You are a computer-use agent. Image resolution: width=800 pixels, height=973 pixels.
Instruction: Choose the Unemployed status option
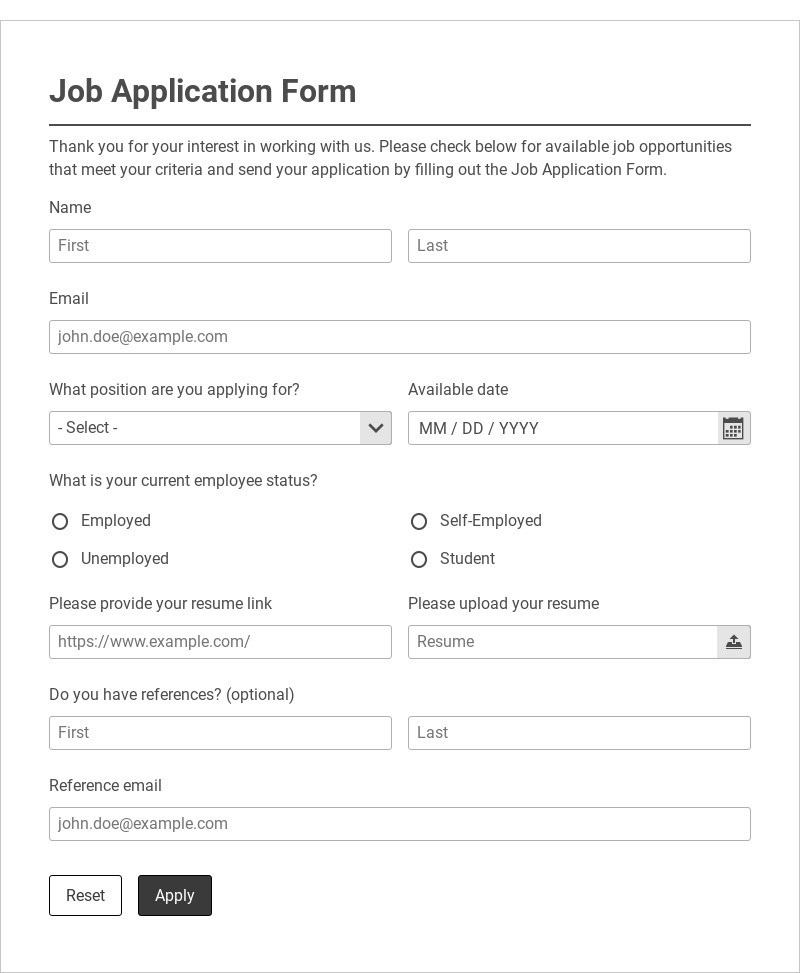tap(60, 559)
